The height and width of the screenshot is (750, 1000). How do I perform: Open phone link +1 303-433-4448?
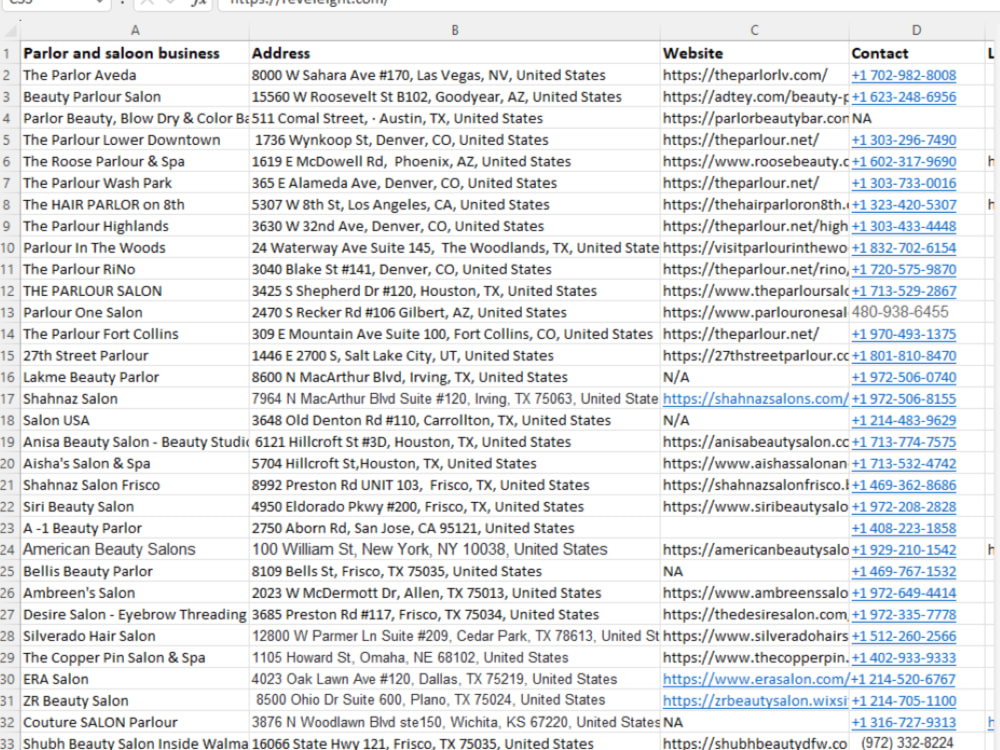tap(904, 226)
